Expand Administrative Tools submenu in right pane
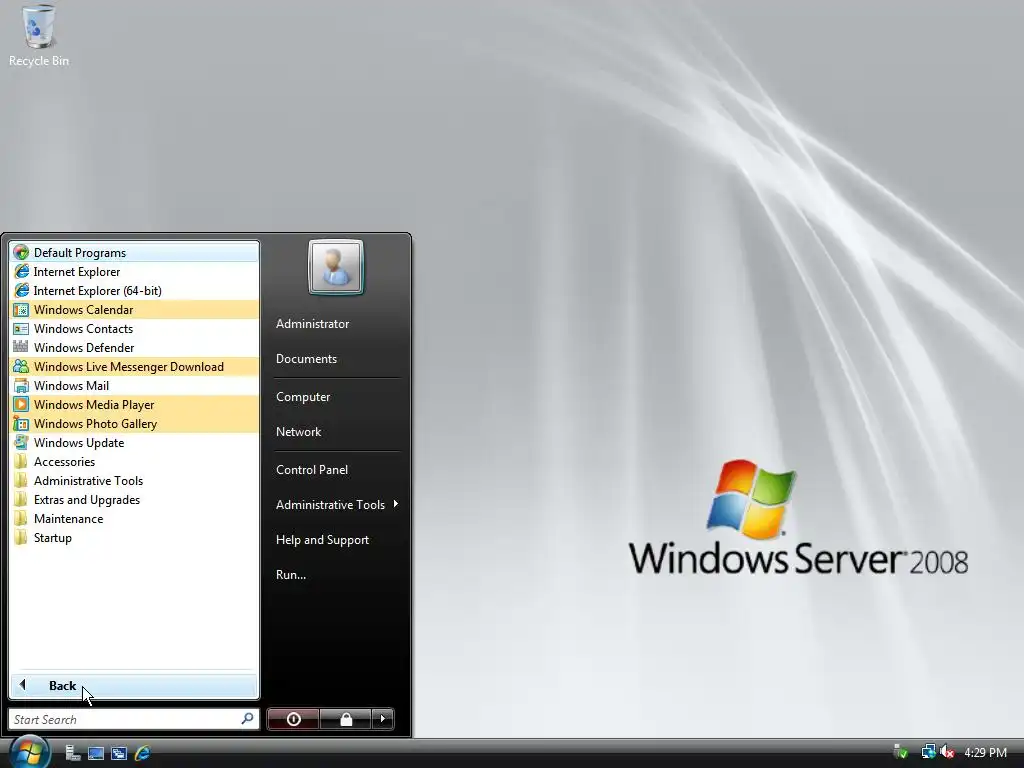Image resolution: width=1024 pixels, height=768 pixels. click(x=336, y=504)
